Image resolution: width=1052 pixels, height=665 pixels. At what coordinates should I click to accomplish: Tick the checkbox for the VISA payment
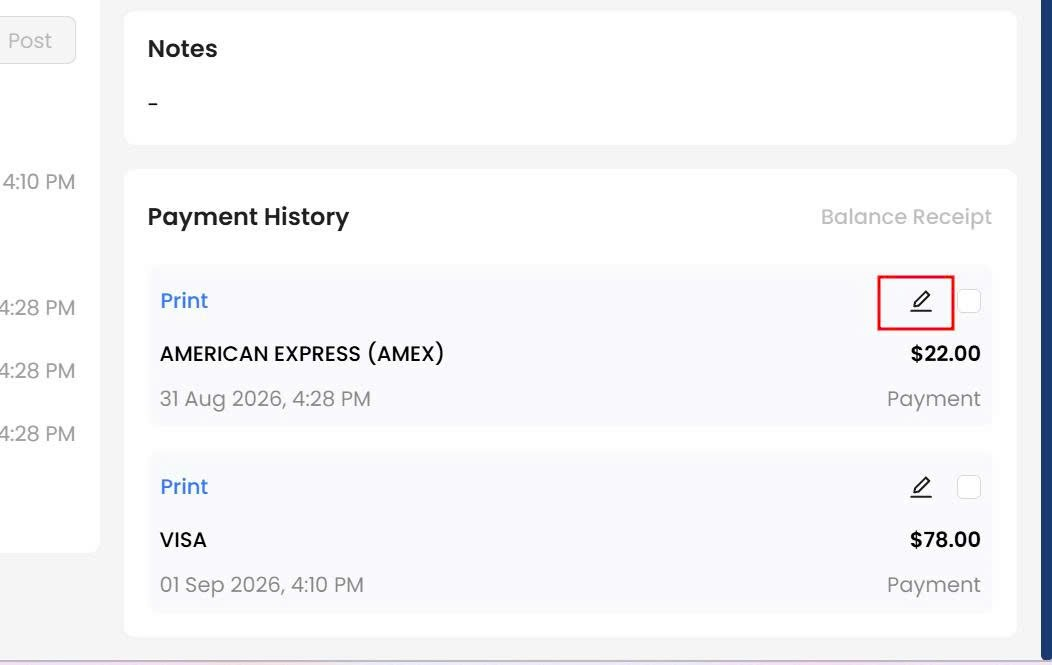[x=968, y=487]
